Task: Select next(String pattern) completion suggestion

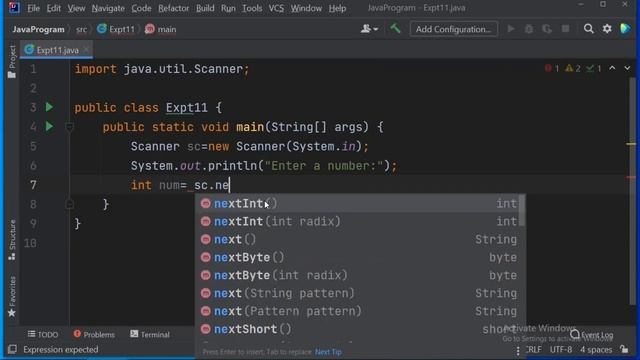Action: 359,293
